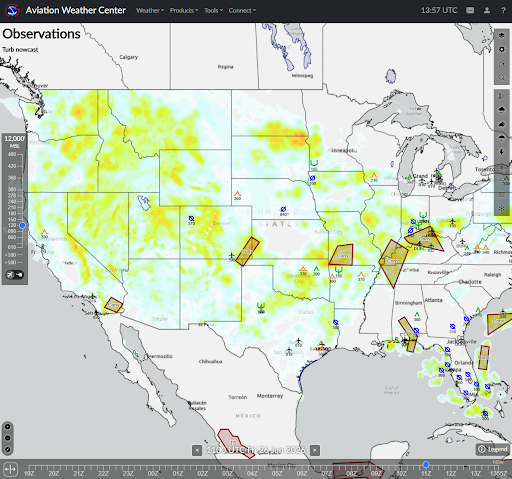Open the Connect dropdown menu

click(x=242, y=11)
